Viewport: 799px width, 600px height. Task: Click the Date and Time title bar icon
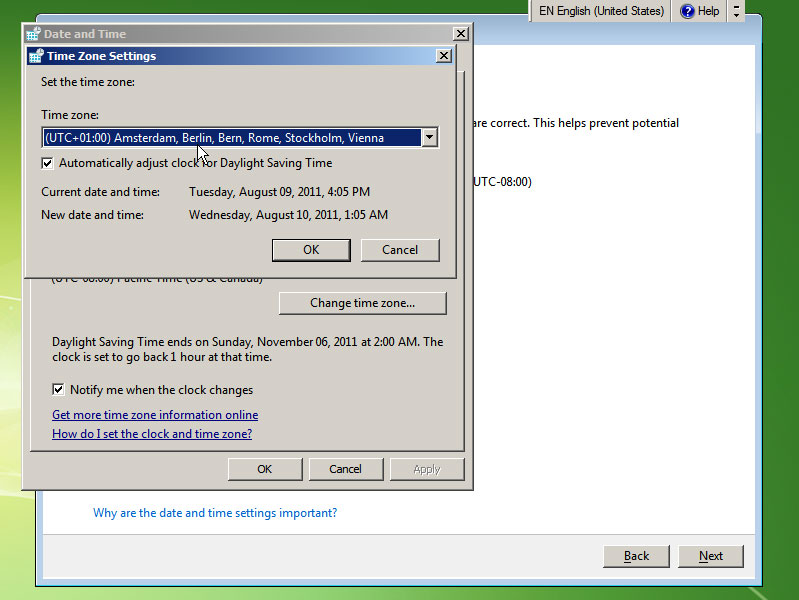pos(33,34)
